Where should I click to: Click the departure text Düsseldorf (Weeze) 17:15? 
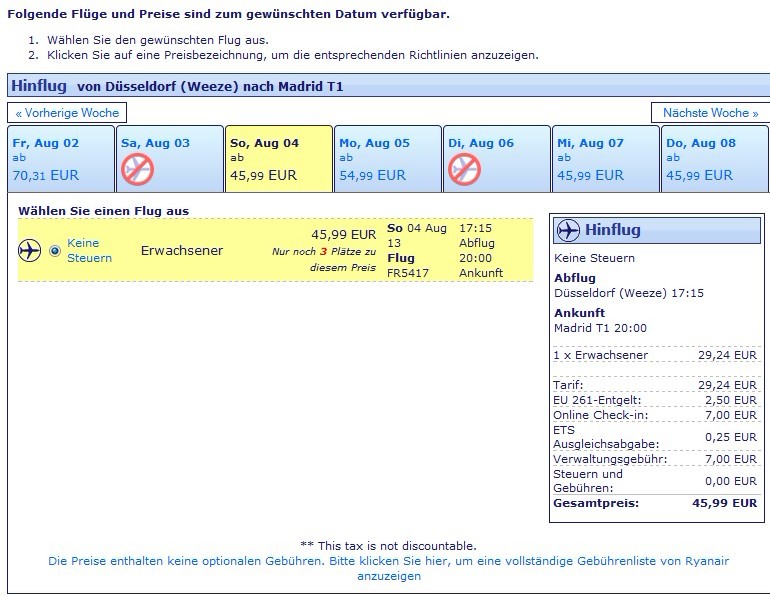point(629,293)
